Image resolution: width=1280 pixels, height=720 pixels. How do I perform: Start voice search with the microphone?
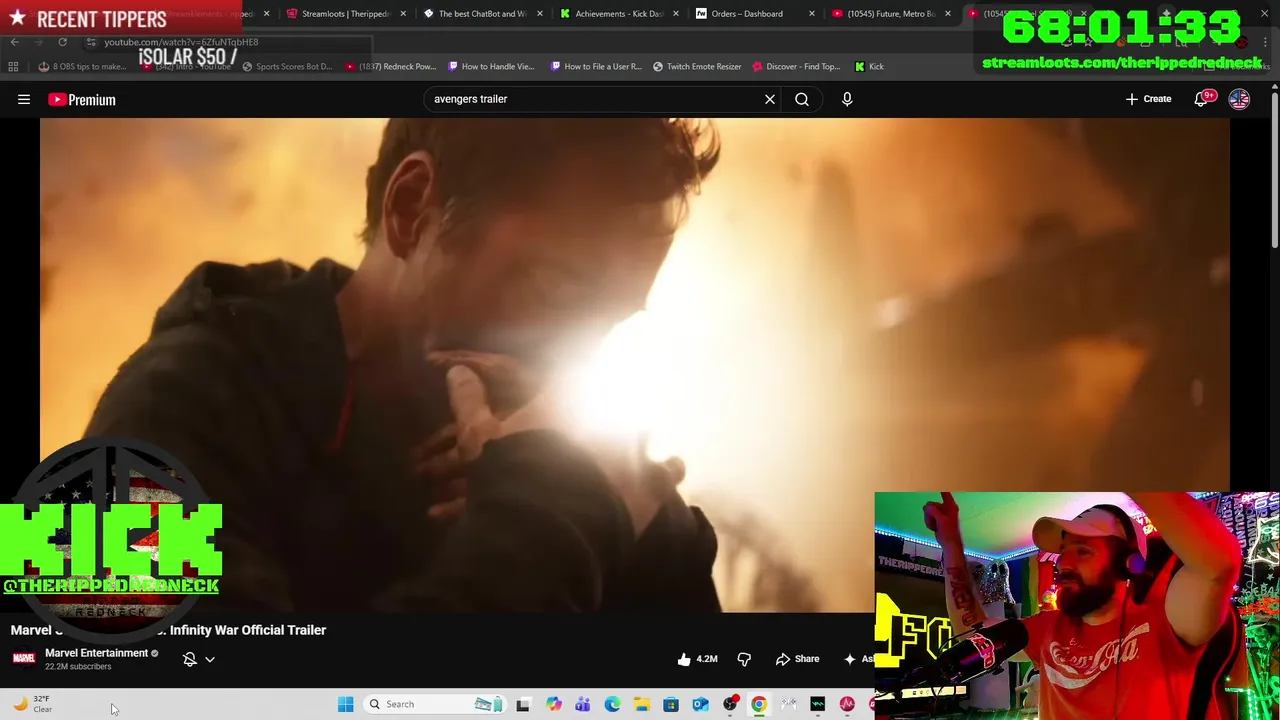[x=847, y=99]
